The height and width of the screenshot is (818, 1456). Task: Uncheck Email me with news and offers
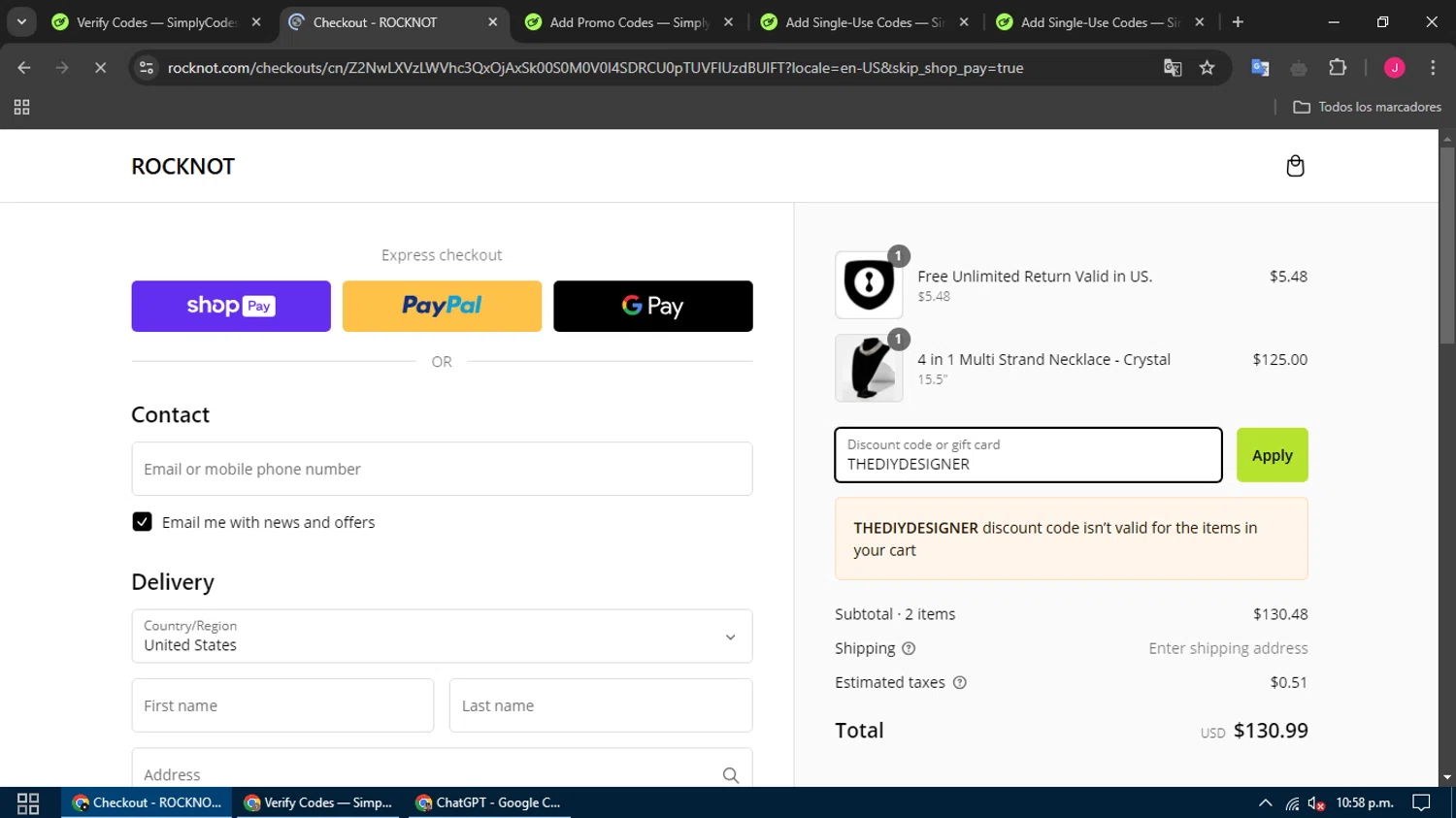(142, 522)
